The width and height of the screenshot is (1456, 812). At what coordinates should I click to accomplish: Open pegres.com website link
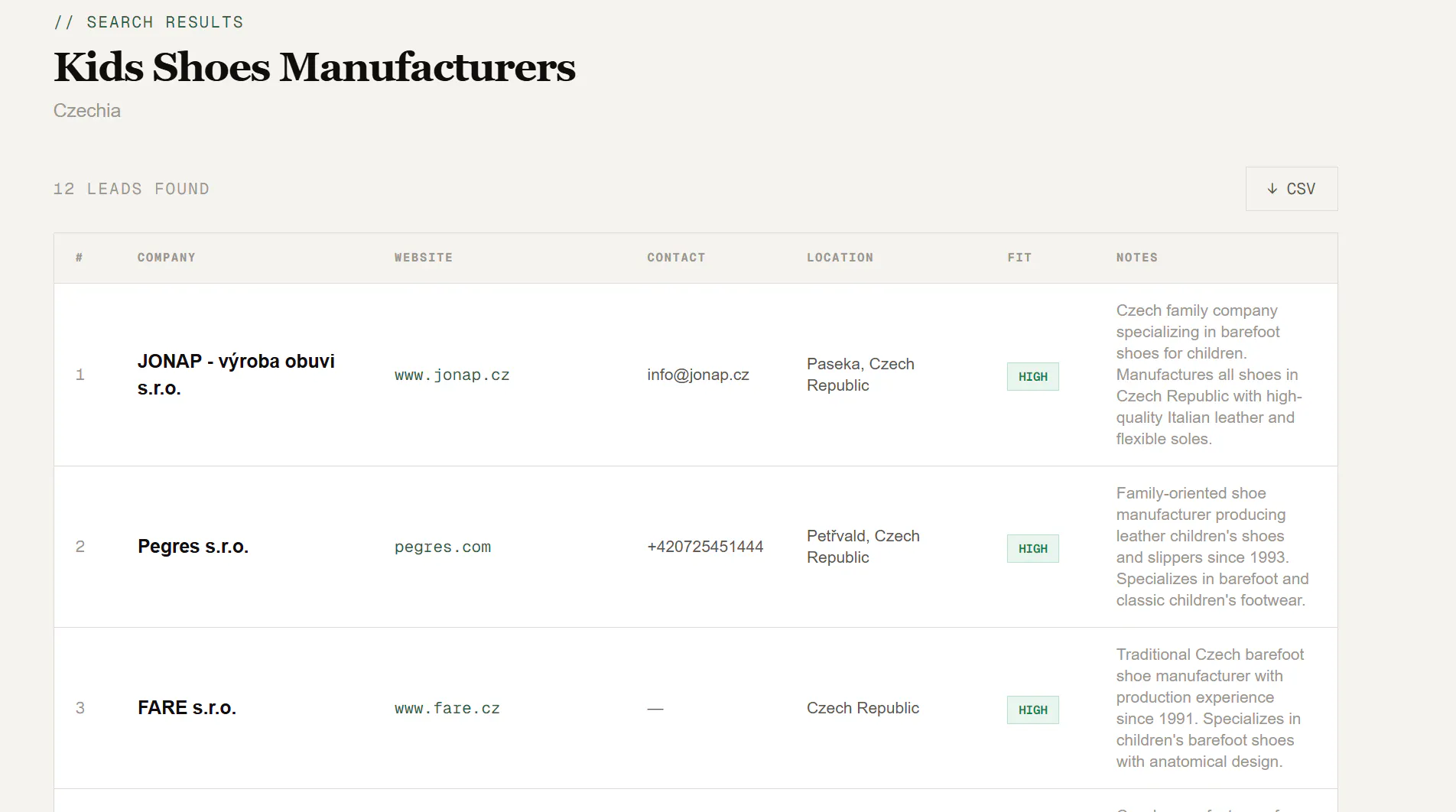coord(443,547)
